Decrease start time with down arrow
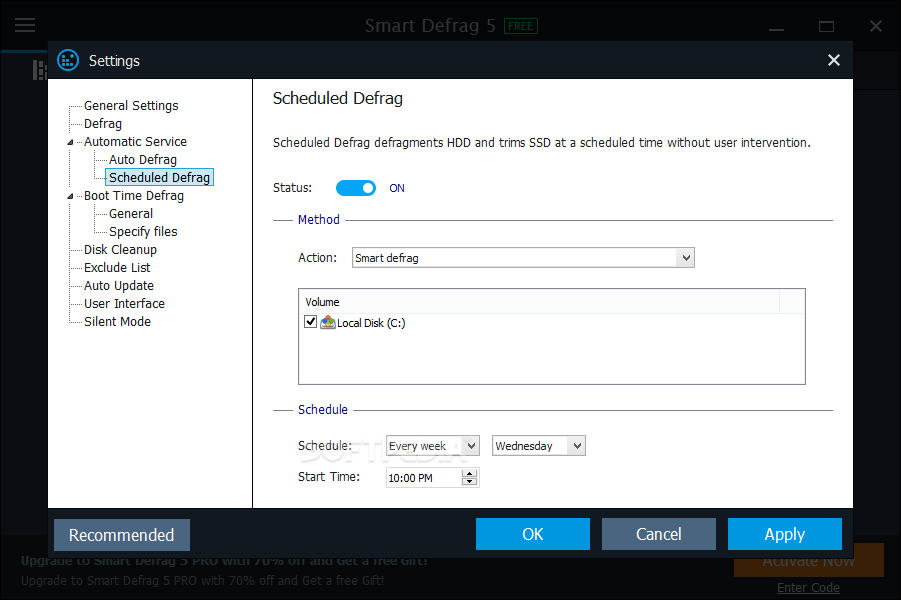Image resolution: width=901 pixels, height=600 pixels. pos(469,482)
